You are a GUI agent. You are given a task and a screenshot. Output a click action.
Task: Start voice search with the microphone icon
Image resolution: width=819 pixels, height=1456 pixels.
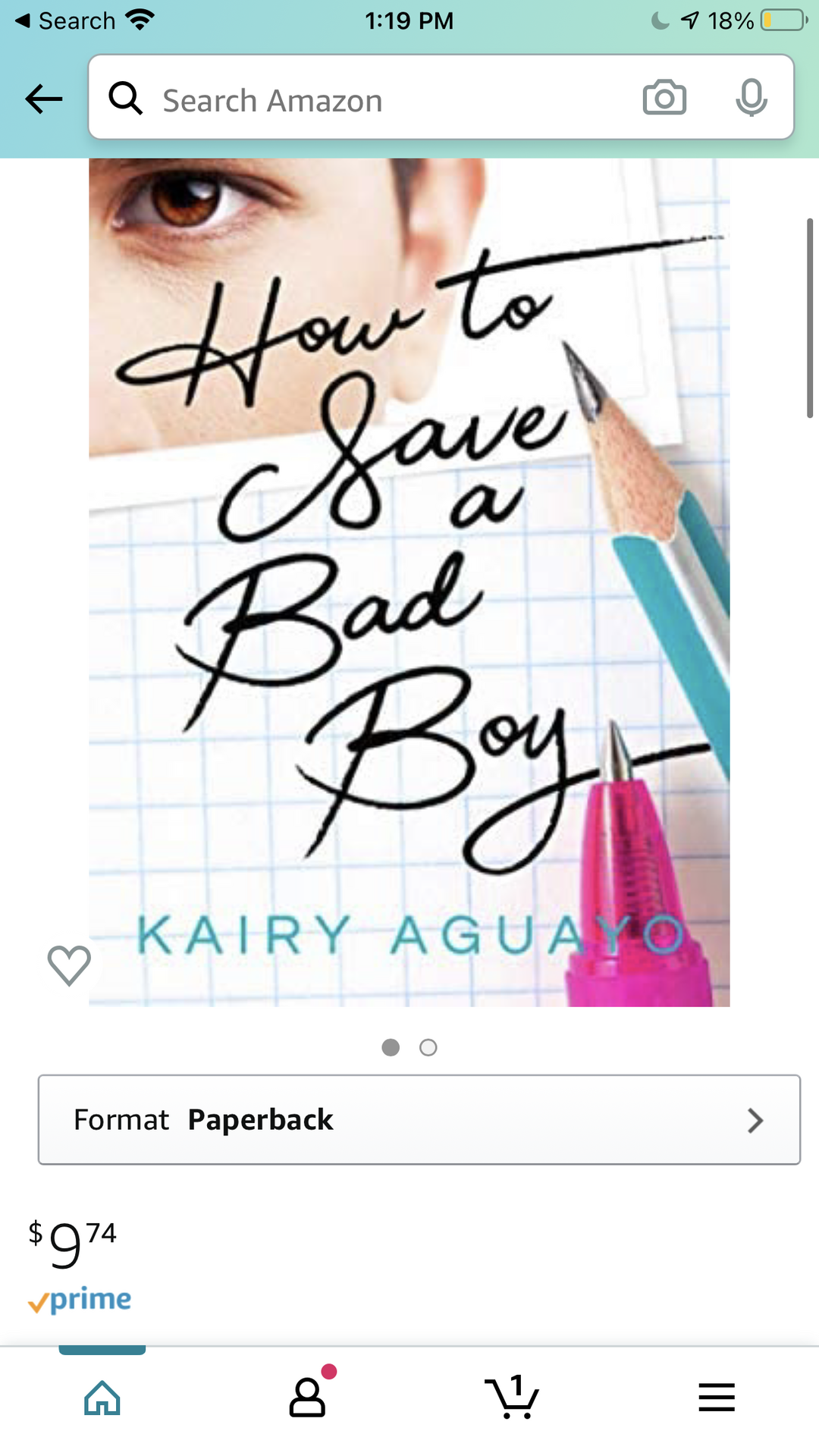(752, 98)
